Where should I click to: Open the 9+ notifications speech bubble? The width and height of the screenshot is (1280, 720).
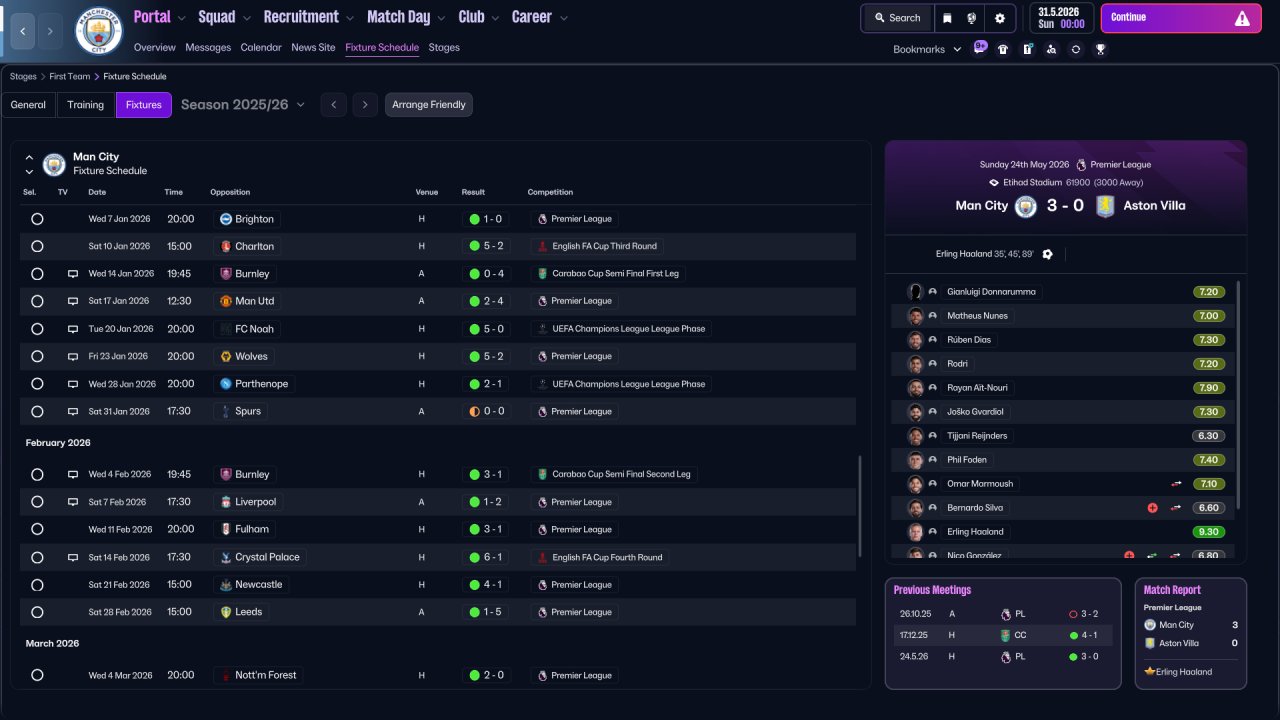[980, 48]
